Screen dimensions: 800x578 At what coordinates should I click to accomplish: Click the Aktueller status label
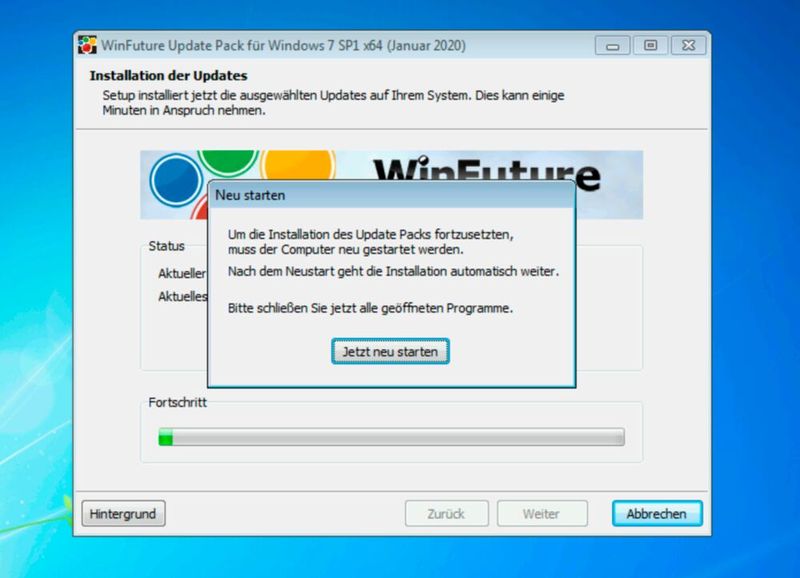click(x=182, y=271)
